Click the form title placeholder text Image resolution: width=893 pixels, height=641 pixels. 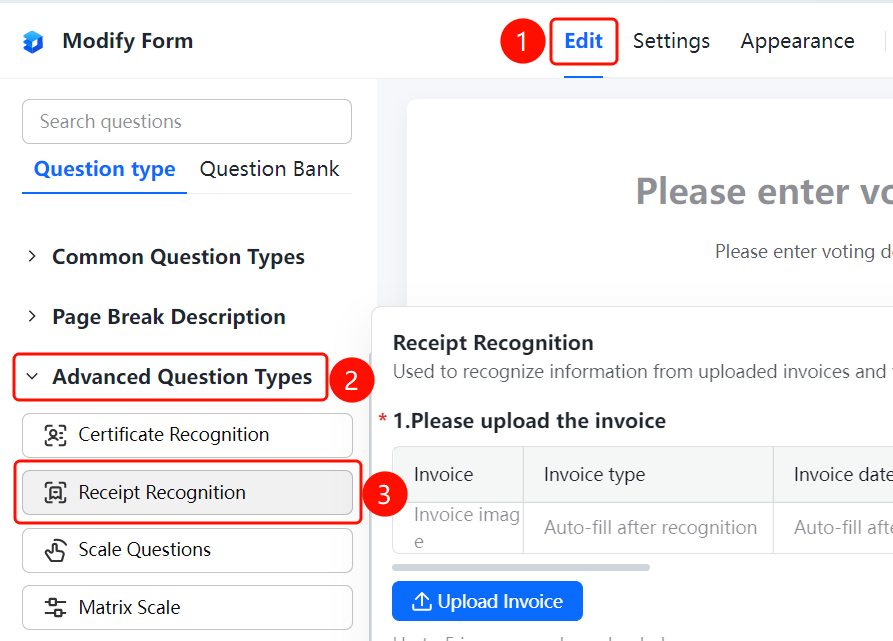click(x=764, y=191)
